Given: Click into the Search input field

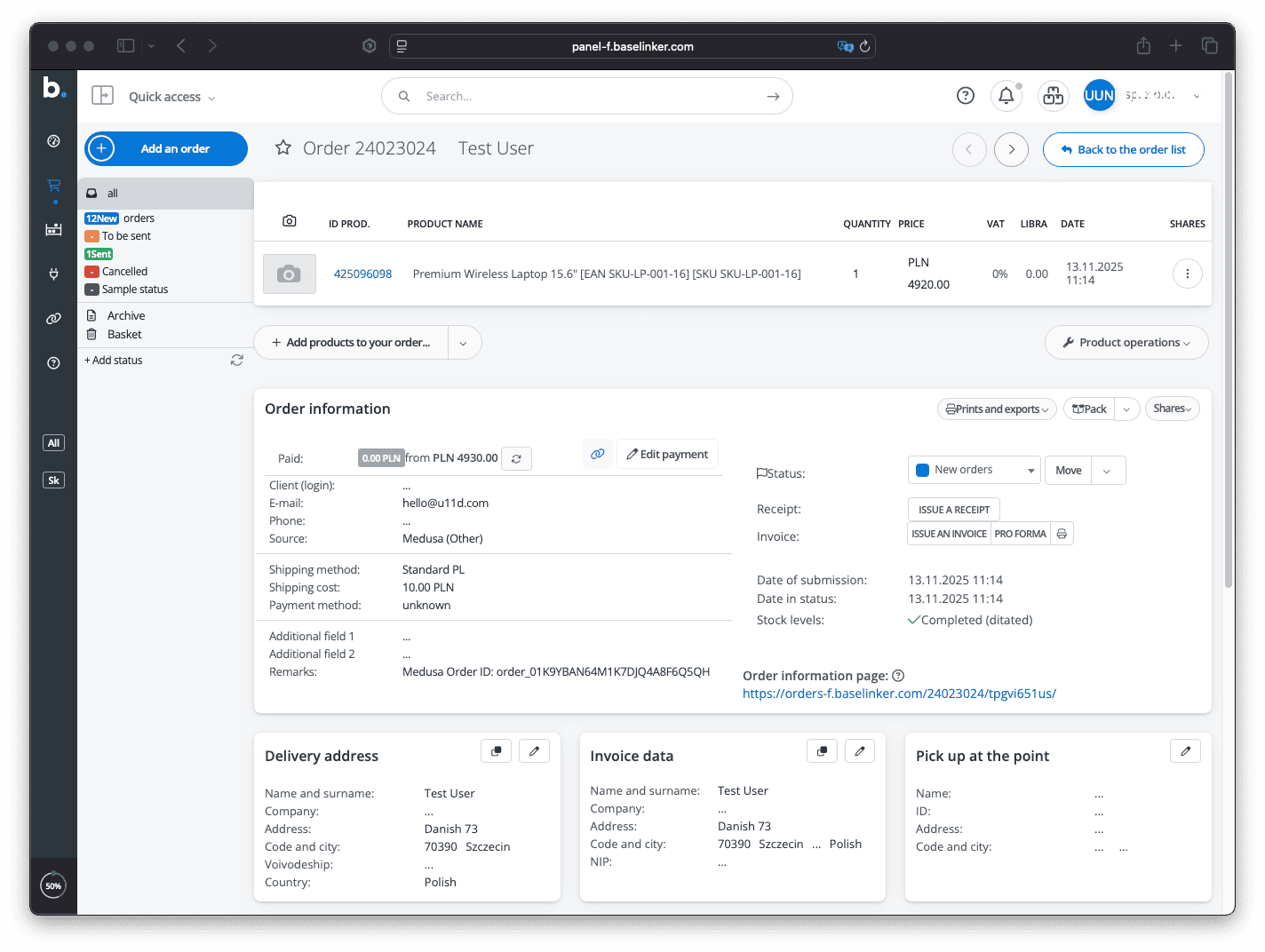Looking at the screenshot, I should (x=586, y=96).
